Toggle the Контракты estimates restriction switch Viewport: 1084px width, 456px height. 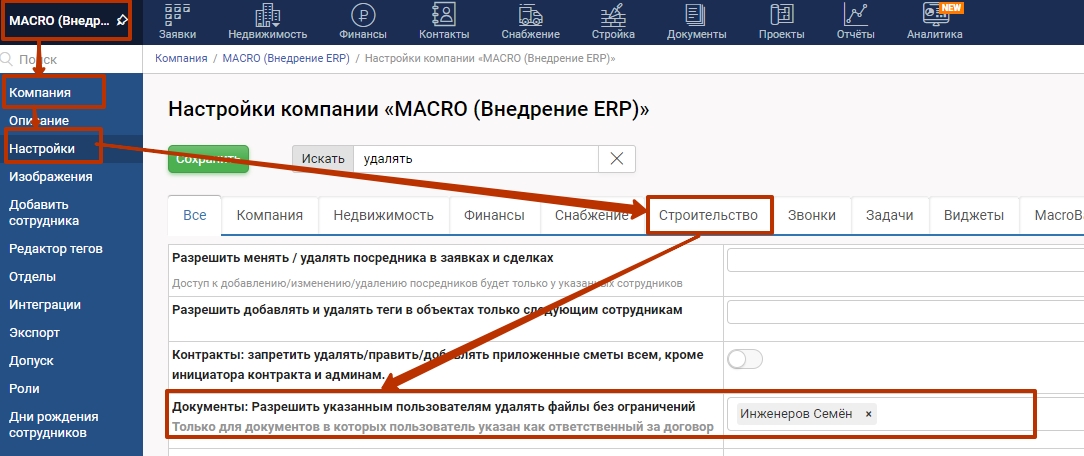click(745, 359)
